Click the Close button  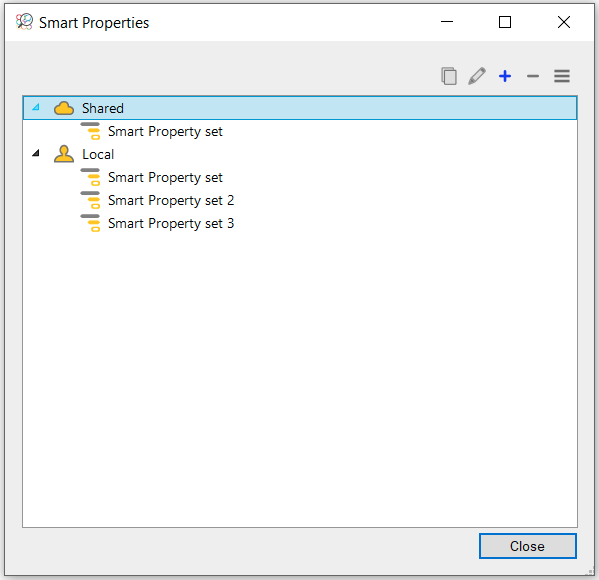[528, 546]
